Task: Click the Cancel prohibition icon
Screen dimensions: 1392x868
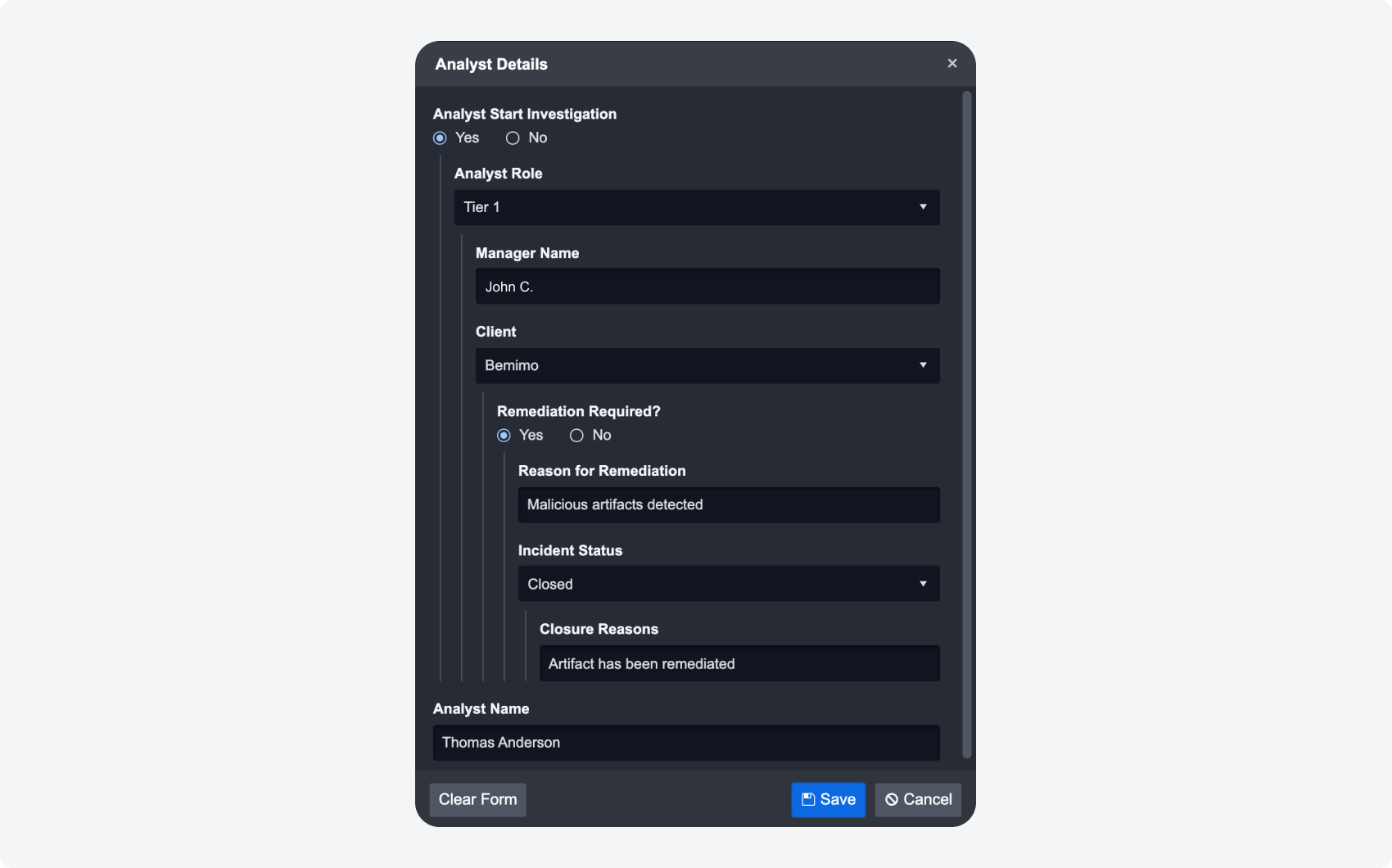Action: point(892,799)
